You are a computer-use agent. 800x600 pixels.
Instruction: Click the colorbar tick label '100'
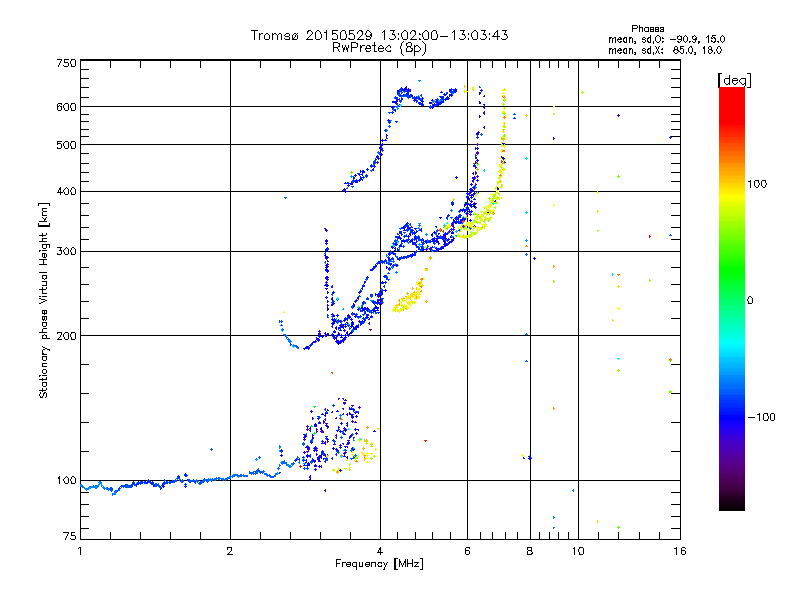(757, 184)
